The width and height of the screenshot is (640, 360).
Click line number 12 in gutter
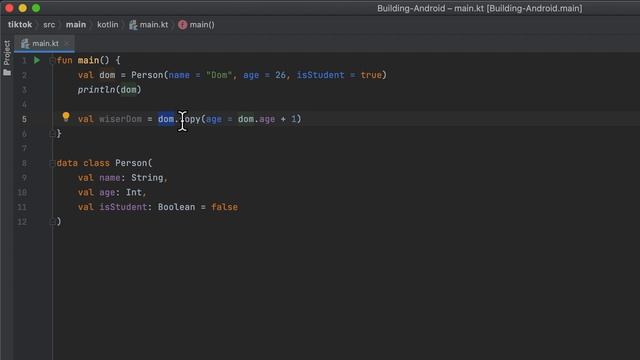point(22,222)
